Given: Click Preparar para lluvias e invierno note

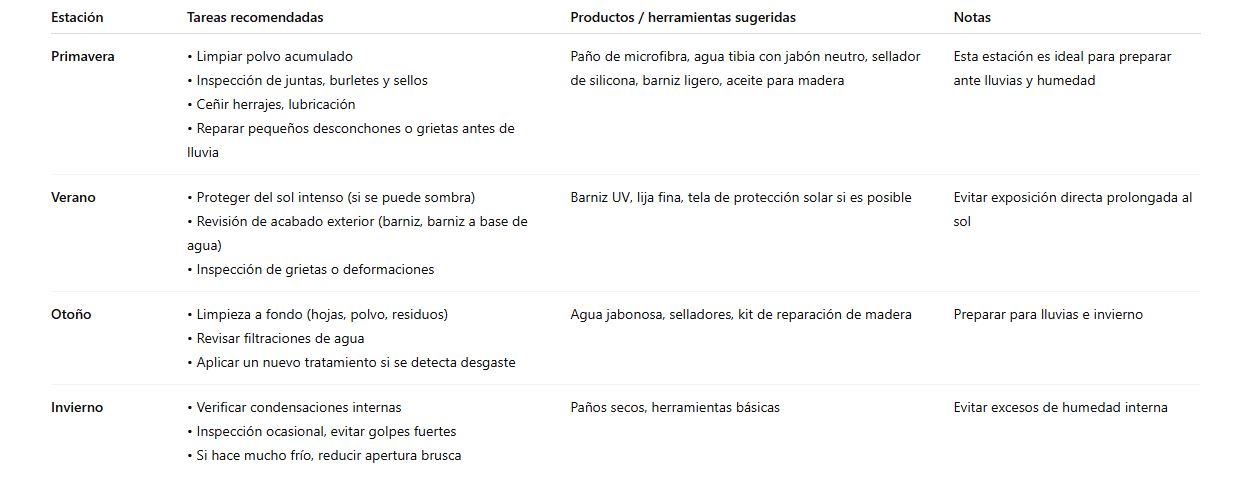Looking at the screenshot, I should (x=1048, y=315).
